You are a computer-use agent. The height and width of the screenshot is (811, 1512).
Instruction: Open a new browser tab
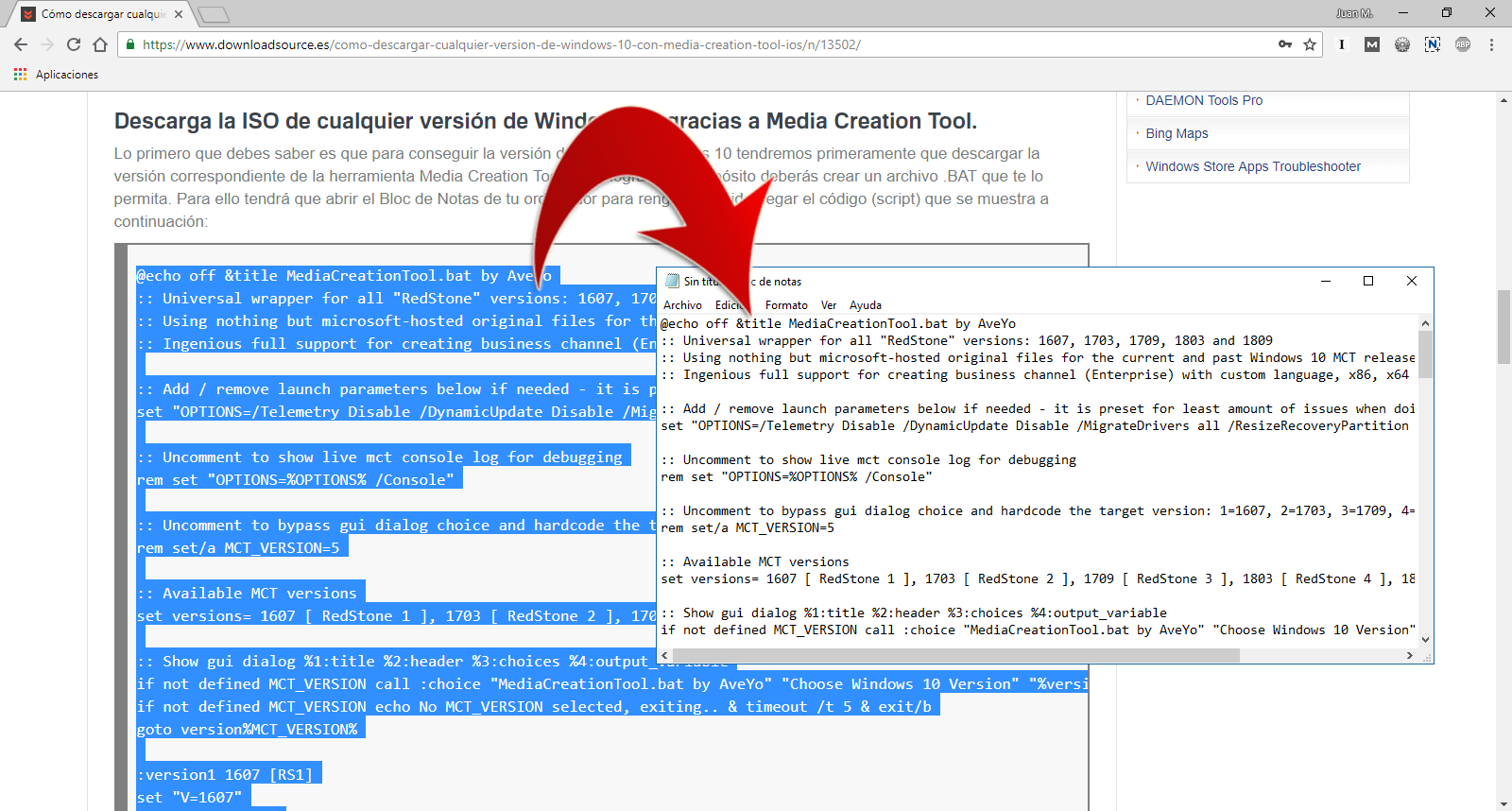pos(214,14)
